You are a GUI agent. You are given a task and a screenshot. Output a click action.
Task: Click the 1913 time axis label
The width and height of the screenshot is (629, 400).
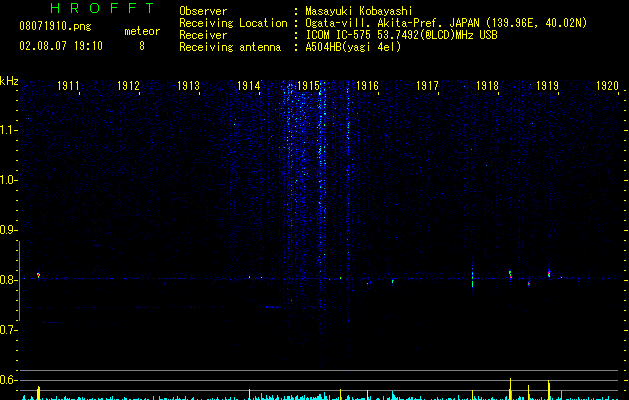[x=189, y=86]
